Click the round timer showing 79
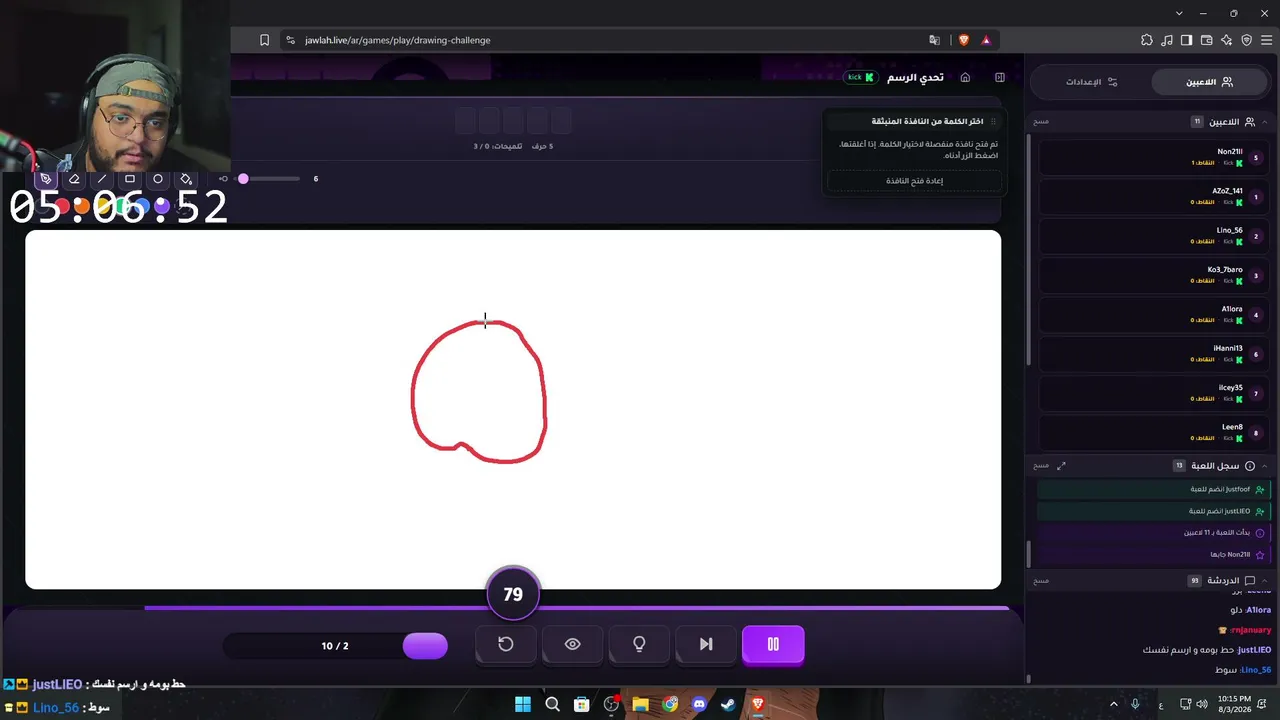The height and width of the screenshot is (720, 1280). (x=513, y=594)
